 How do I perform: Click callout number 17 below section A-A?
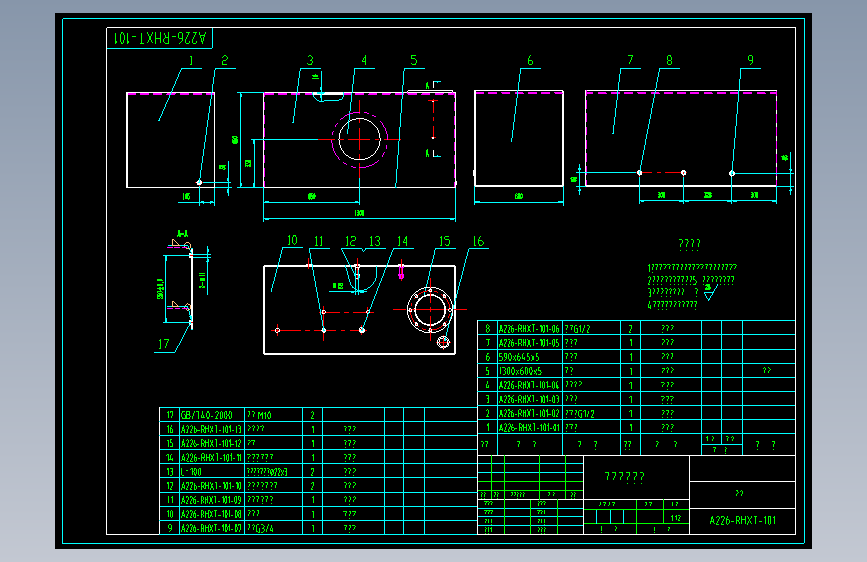164,344
